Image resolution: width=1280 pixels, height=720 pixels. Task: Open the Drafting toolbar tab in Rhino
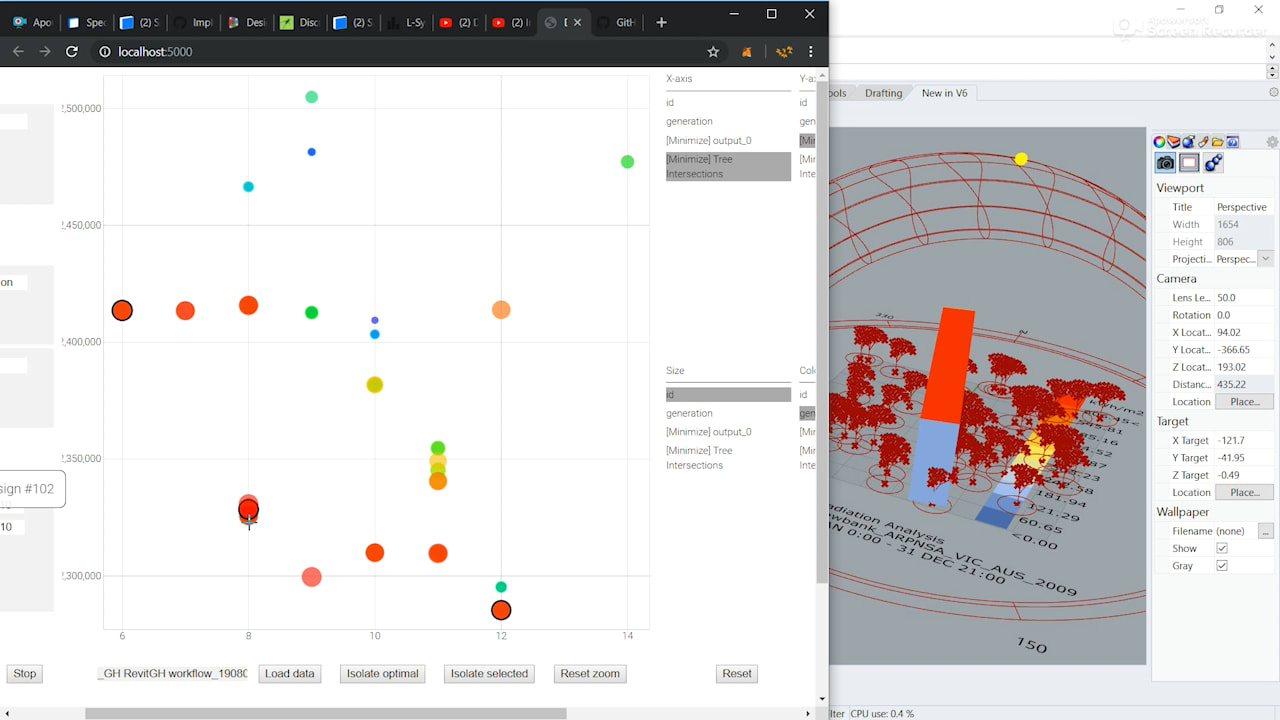pyautogui.click(x=883, y=93)
